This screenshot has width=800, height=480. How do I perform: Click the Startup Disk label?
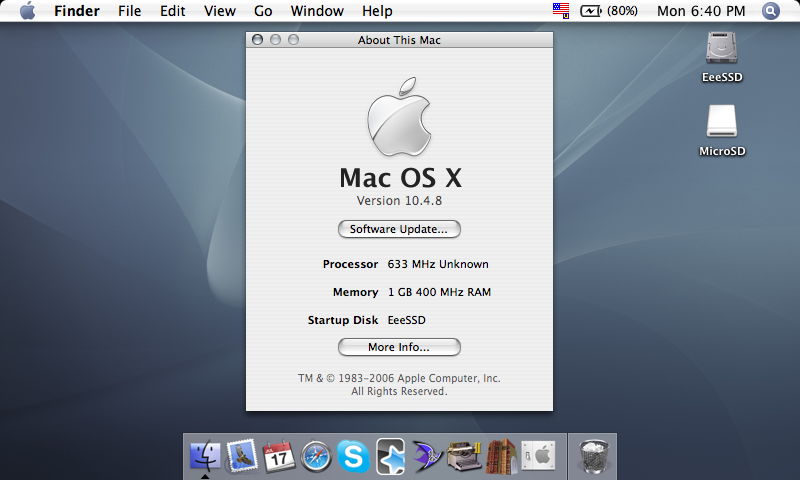(x=343, y=320)
